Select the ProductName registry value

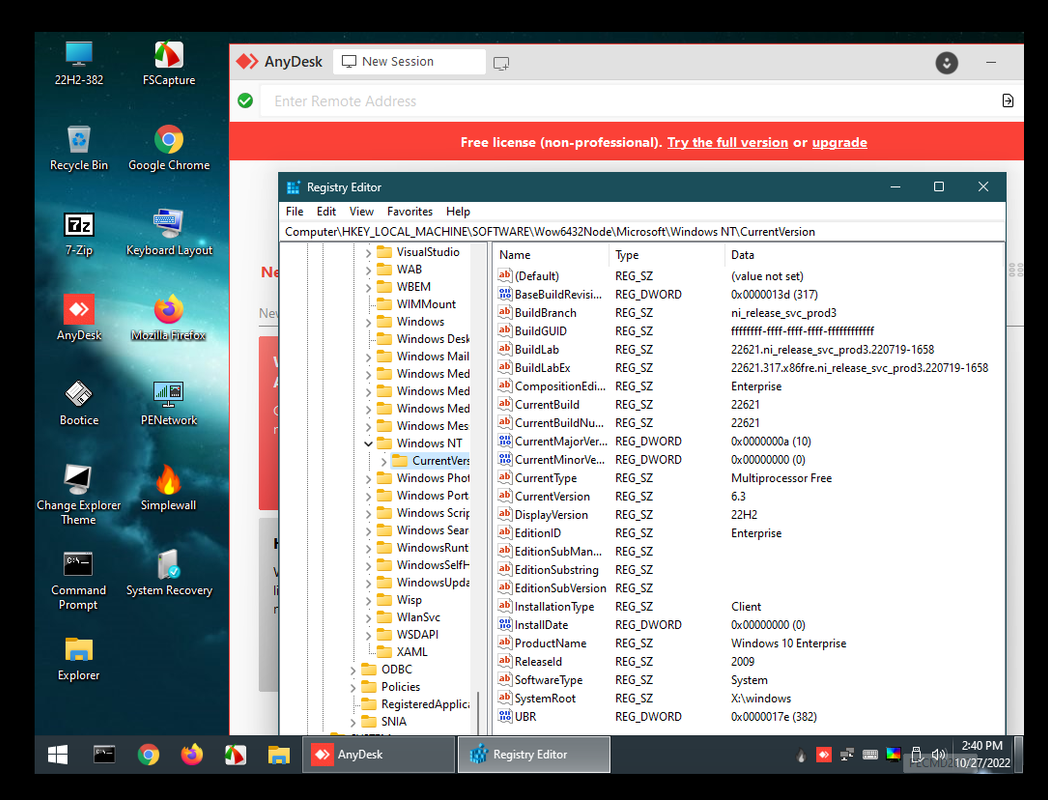pos(551,643)
